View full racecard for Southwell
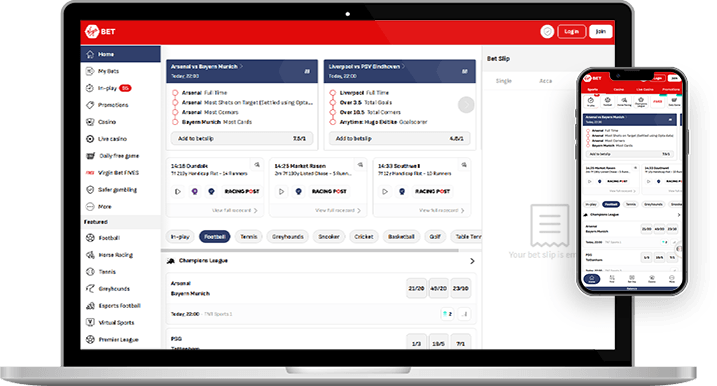 442,210
